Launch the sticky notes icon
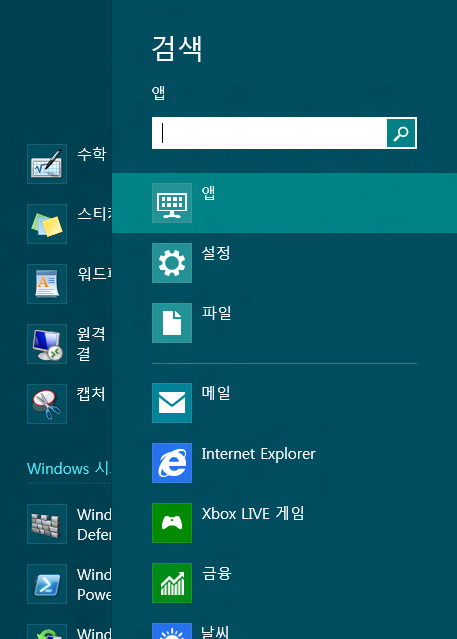 pos(47,224)
